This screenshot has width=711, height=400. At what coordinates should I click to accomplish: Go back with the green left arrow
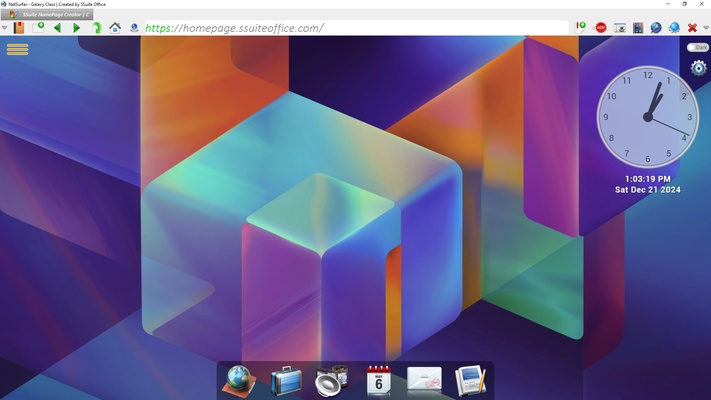pos(57,28)
